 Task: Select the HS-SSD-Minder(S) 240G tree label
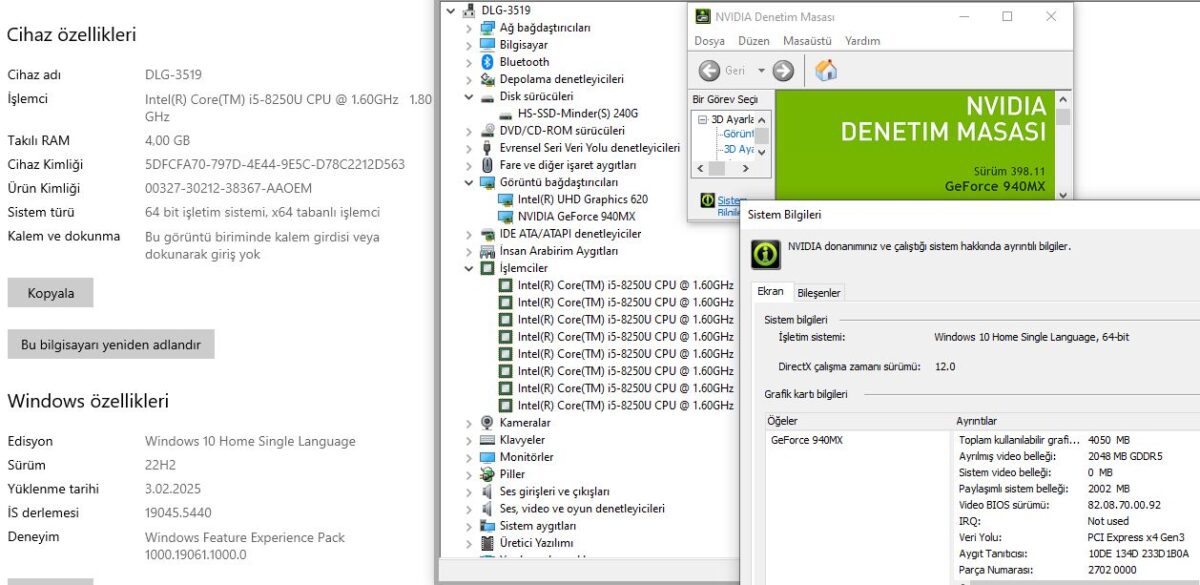point(578,113)
